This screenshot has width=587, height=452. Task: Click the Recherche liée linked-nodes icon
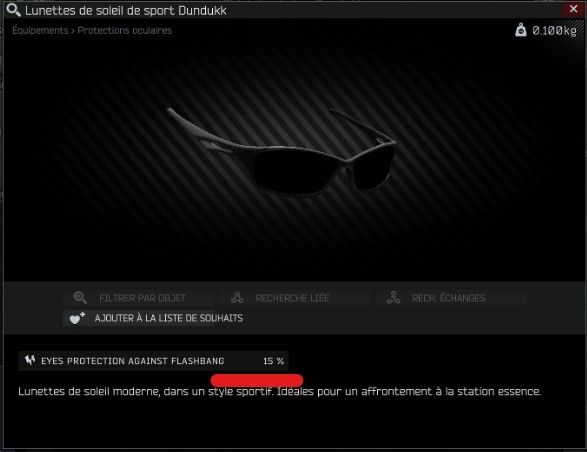pyautogui.click(x=237, y=298)
